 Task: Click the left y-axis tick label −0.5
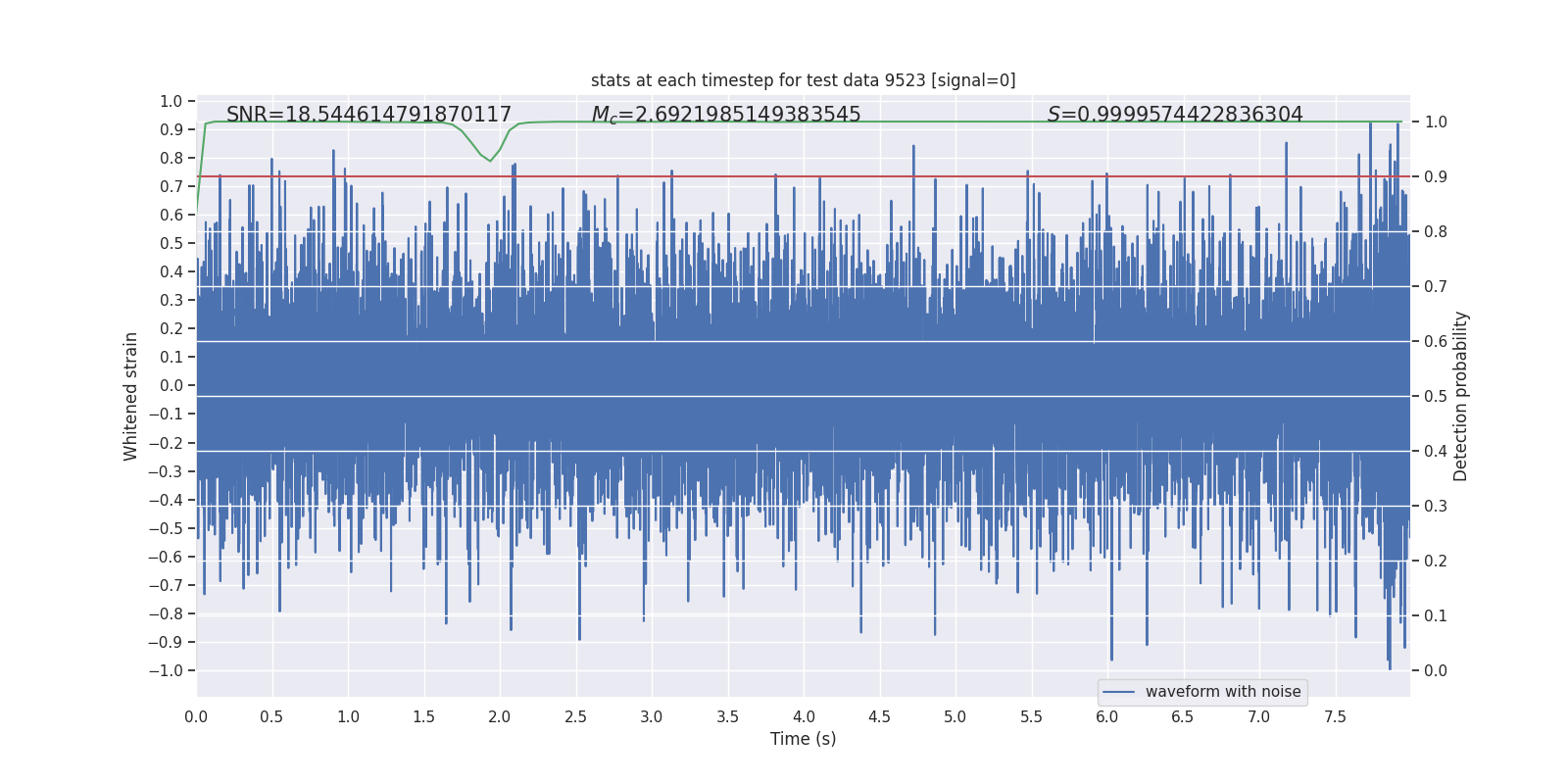166,528
